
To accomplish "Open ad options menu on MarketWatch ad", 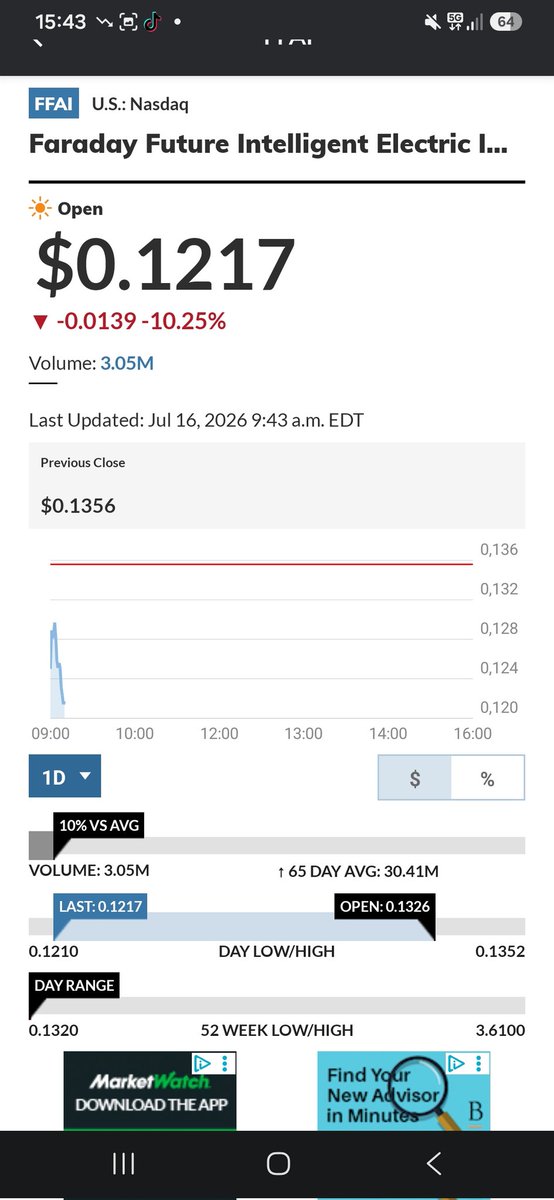I will [x=226, y=1062].
